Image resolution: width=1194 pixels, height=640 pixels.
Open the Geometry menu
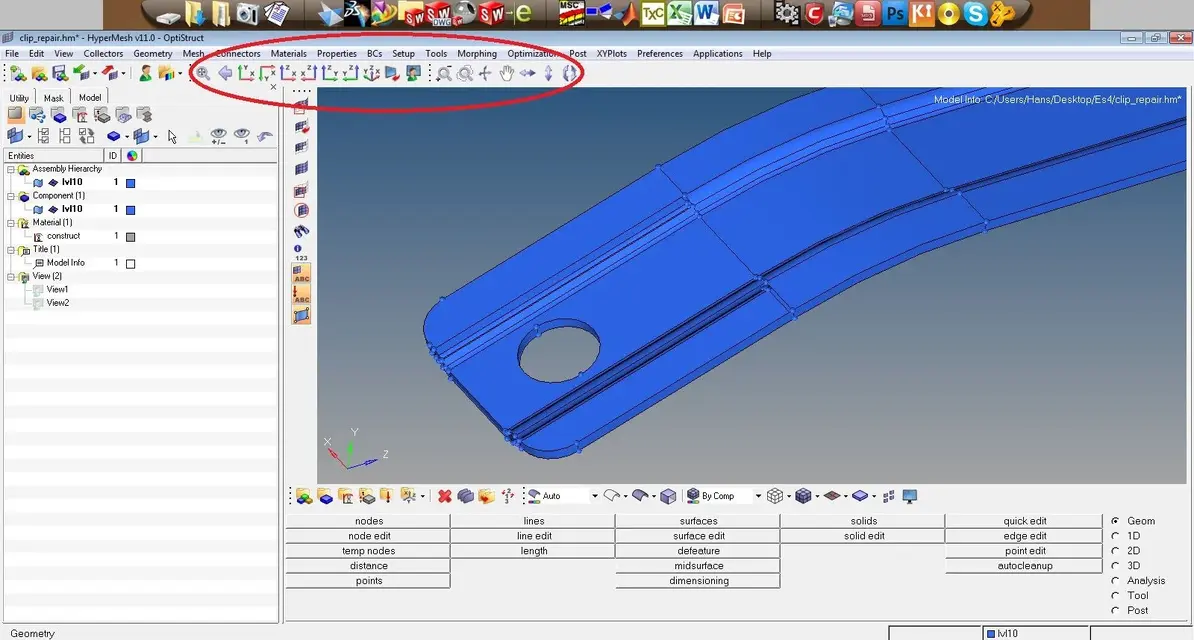pos(152,53)
